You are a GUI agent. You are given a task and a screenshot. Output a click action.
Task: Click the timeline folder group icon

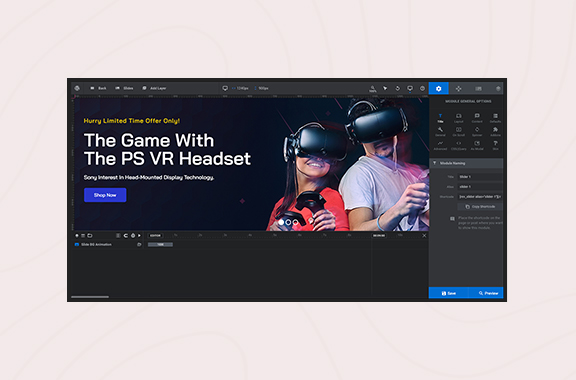point(90,236)
